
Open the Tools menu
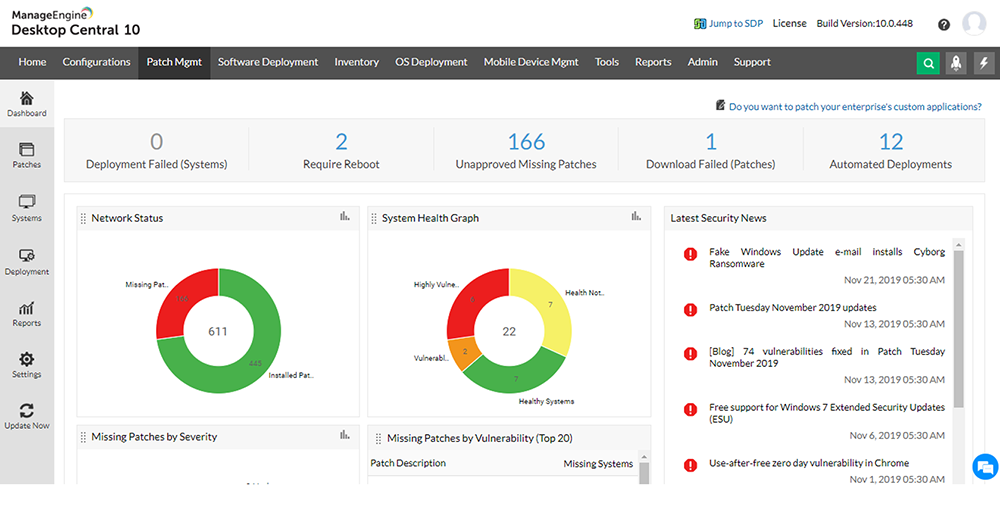pos(607,63)
